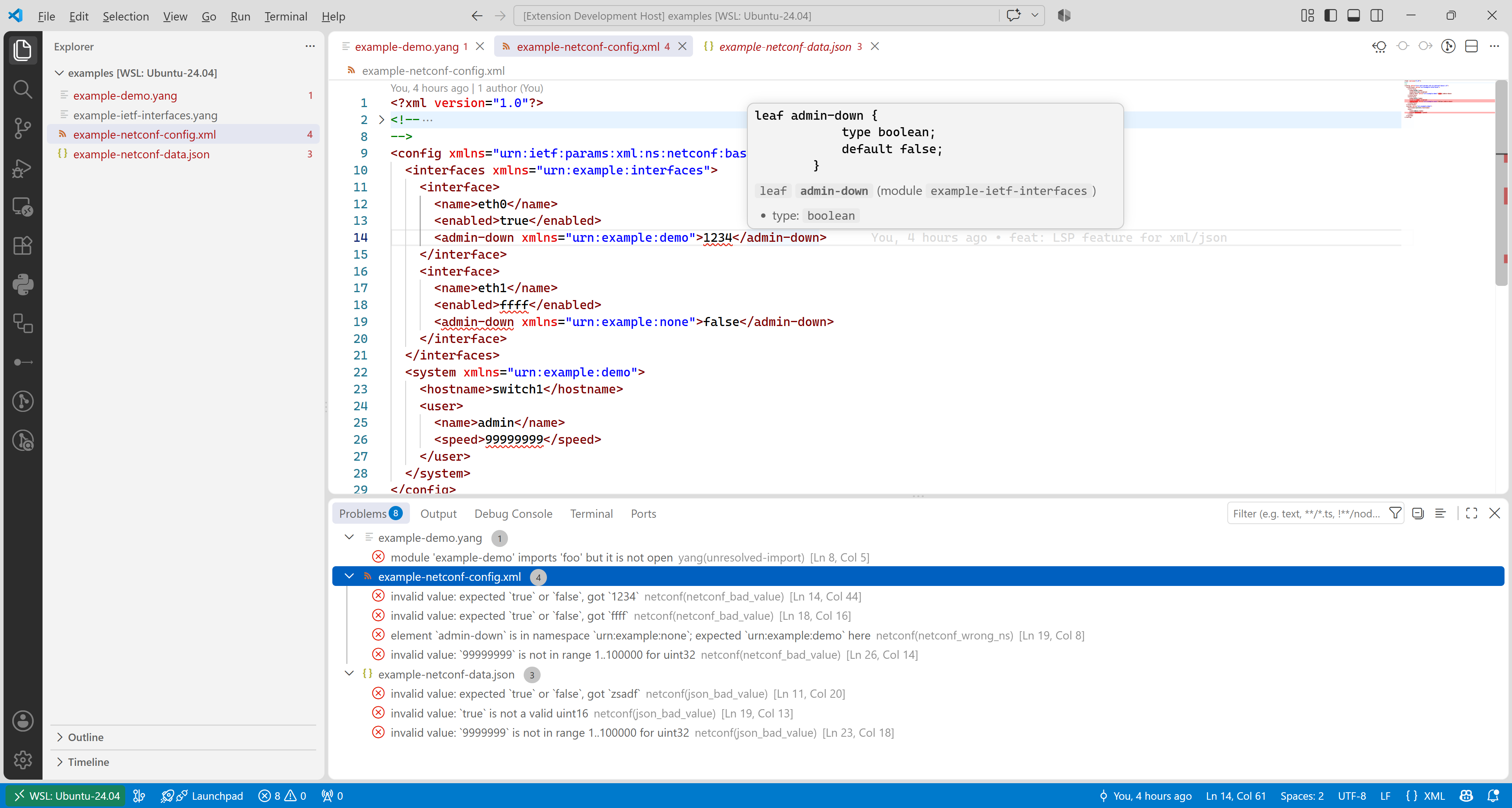Click the Split Editor icon in editor toolbar
The height and width of the screenshot is (808, 1512).
[1471, 46]
